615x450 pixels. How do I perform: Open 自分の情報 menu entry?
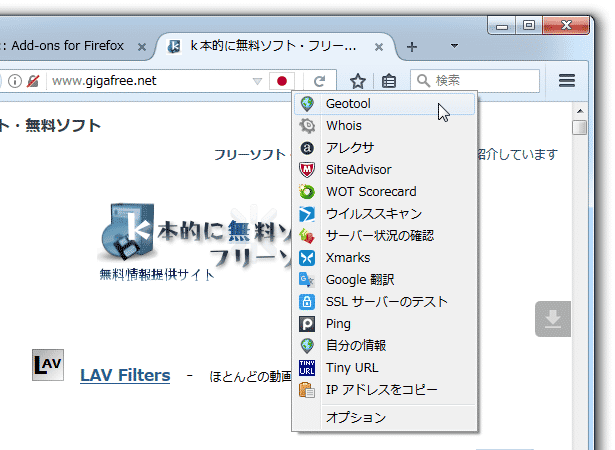(384, 346)
